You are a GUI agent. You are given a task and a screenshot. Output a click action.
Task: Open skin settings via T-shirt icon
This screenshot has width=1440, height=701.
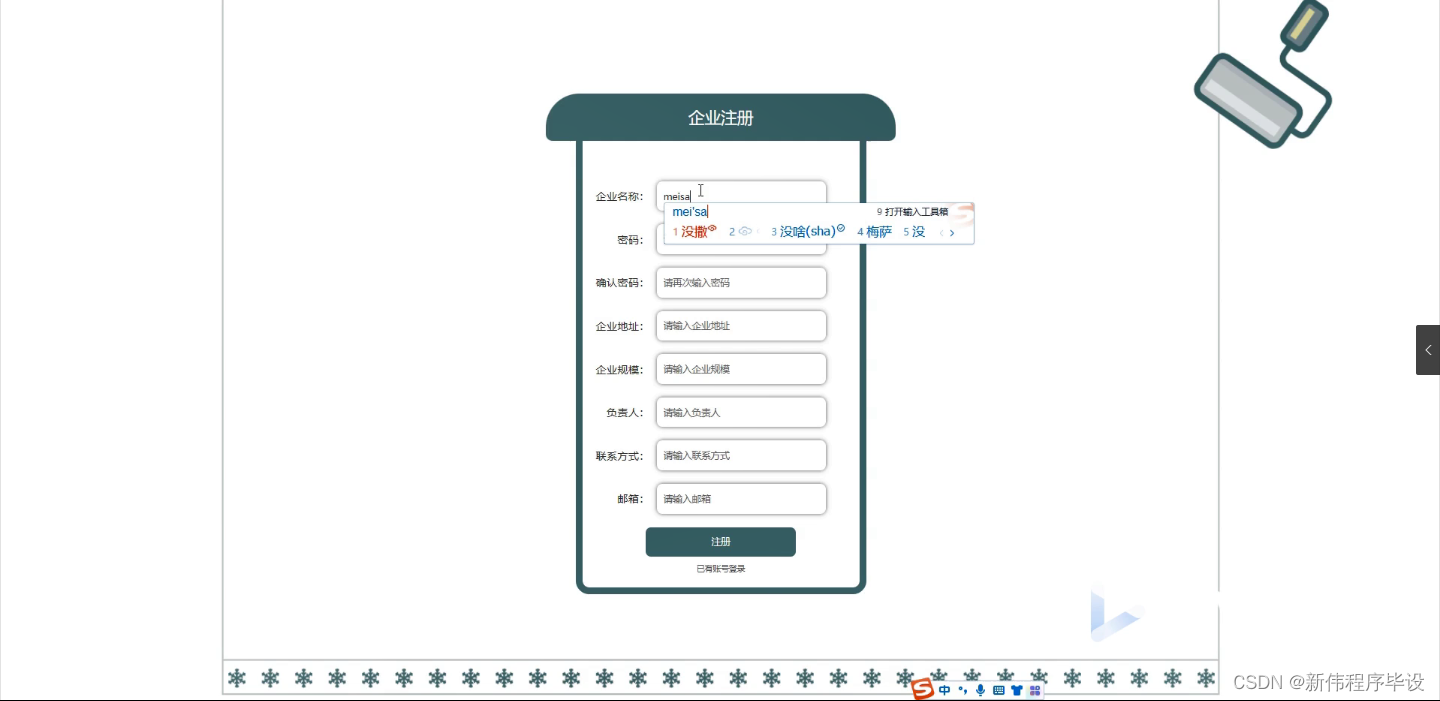pyautogui.click(x=1017, y=690)
